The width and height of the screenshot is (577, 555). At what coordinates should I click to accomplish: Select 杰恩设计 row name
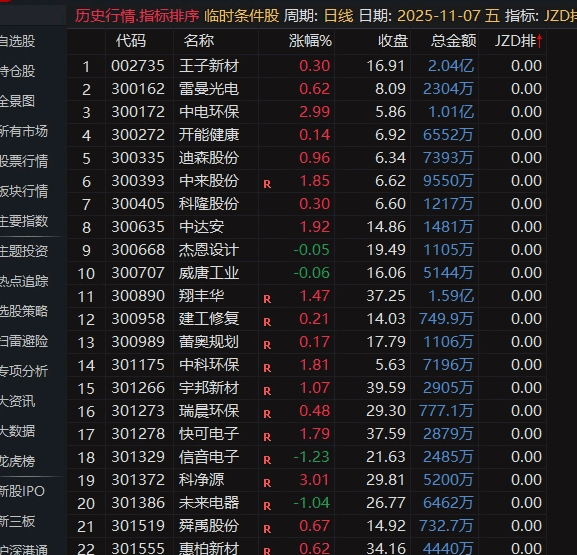209,250
